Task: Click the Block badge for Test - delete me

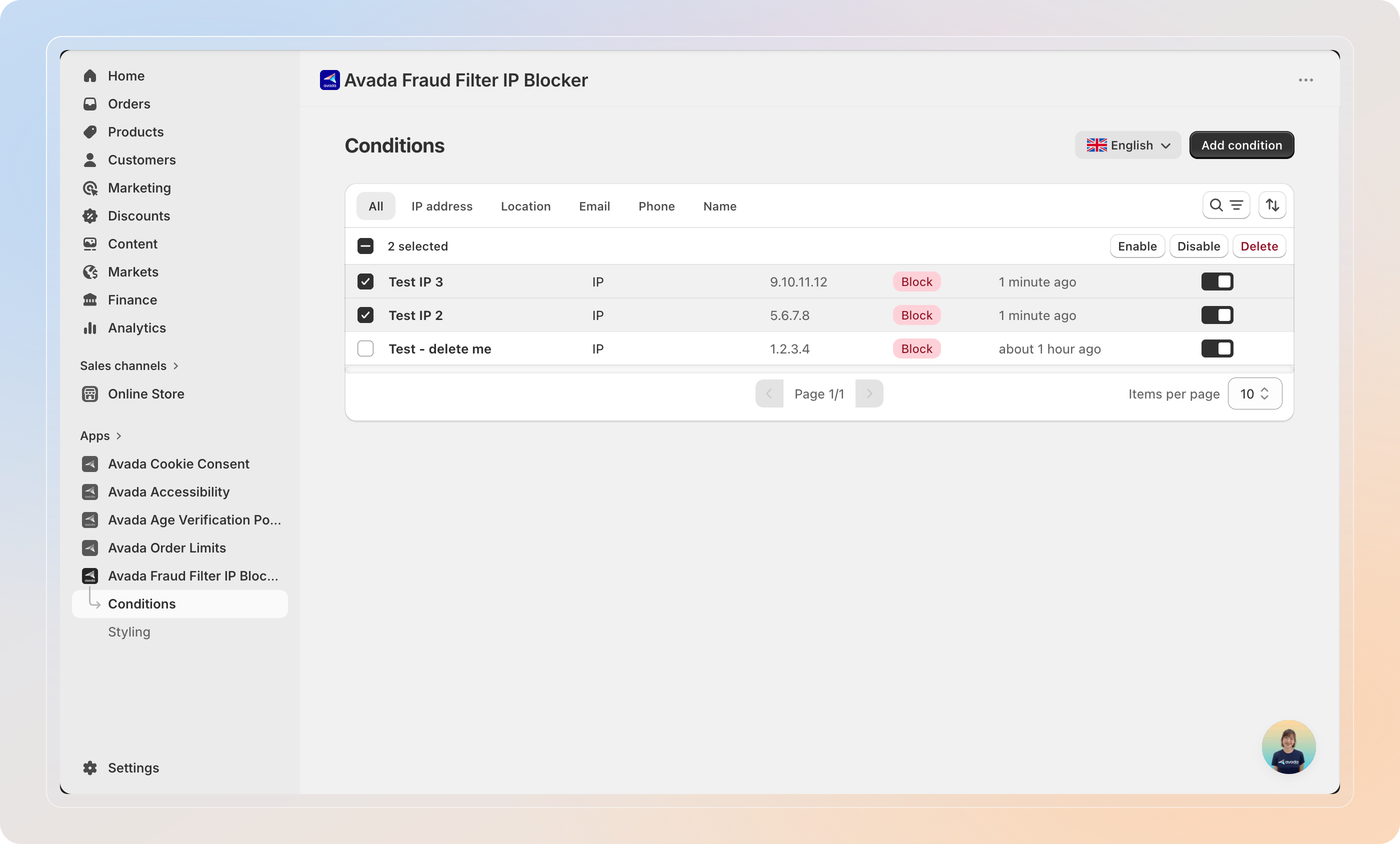Action: [916, 349]
